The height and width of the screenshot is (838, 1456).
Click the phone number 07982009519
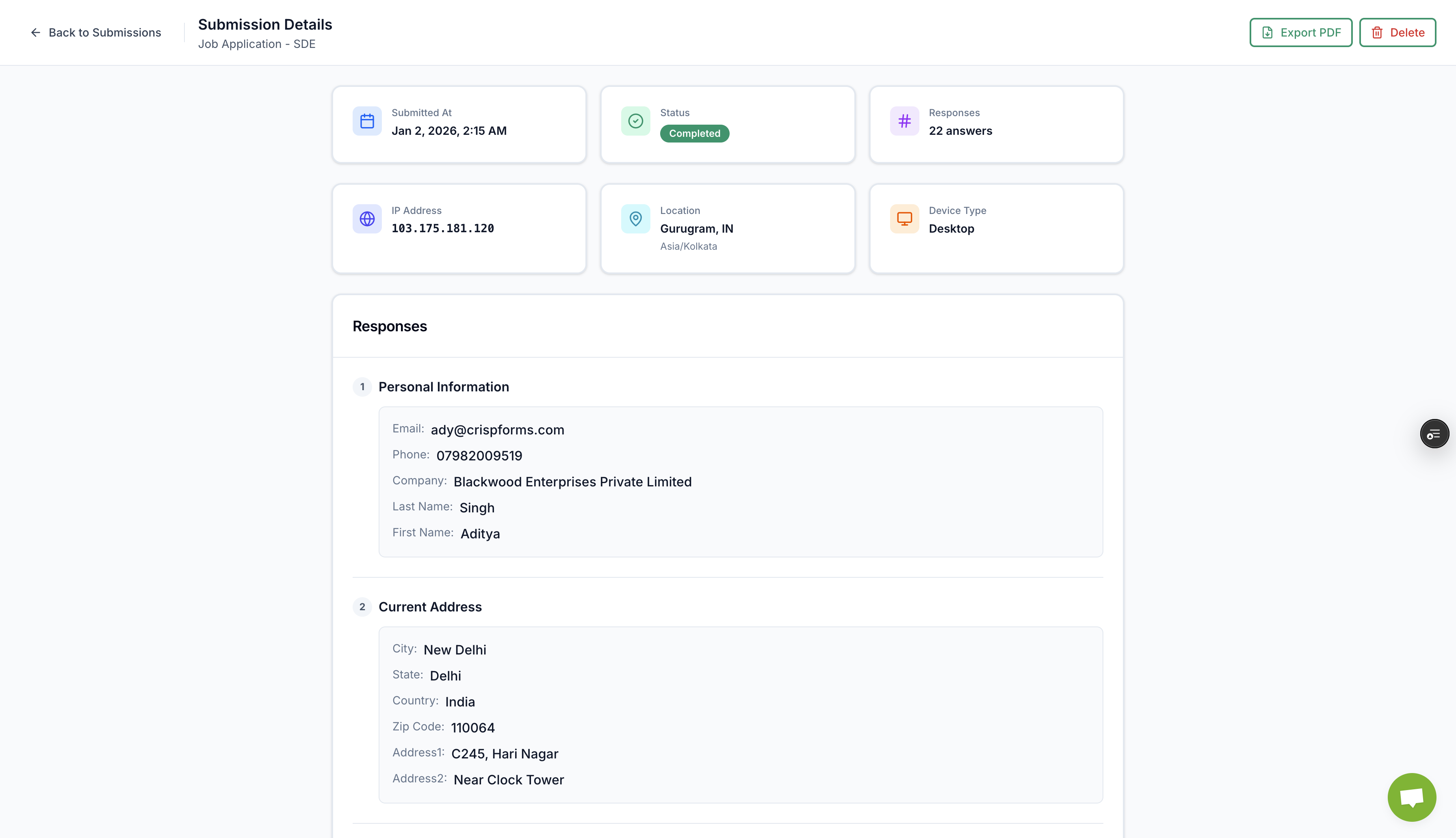479,456
